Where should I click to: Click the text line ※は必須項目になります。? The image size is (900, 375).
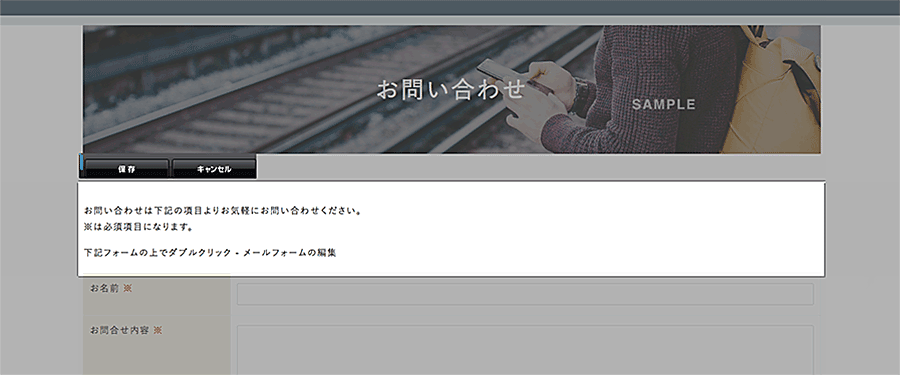[x=138, y=227]
